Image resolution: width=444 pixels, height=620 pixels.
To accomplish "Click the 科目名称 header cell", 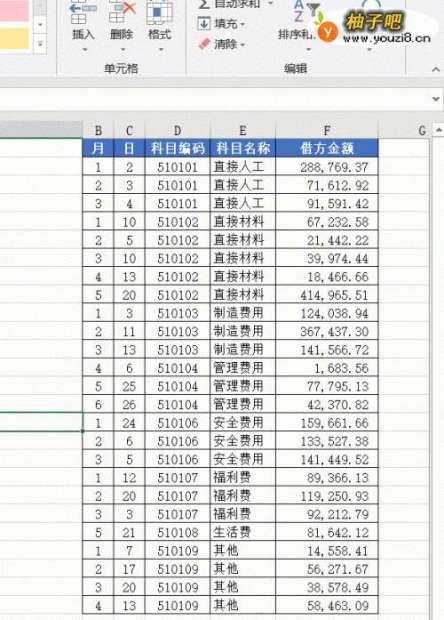I will 243,148.
